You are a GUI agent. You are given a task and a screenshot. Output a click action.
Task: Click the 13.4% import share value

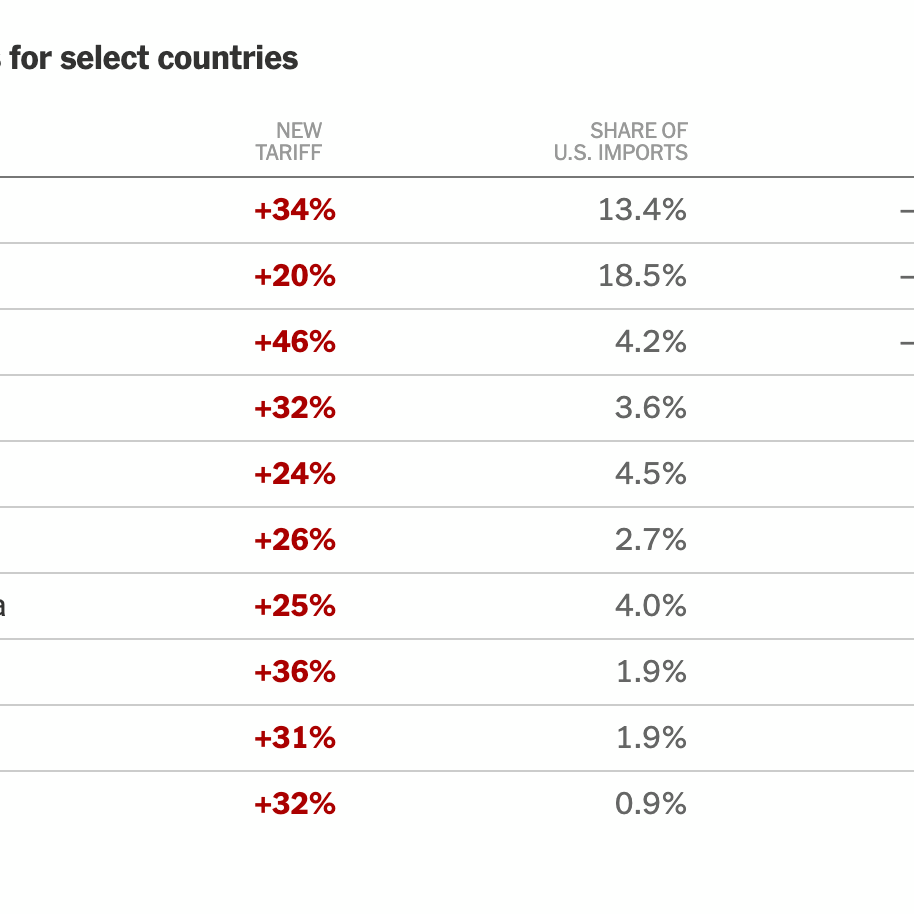[642, 210]
